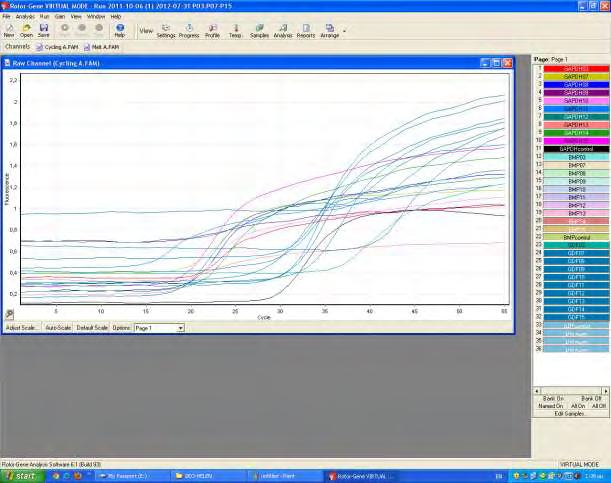Open the Run menu
611x483 pixels.
point(44,17)
